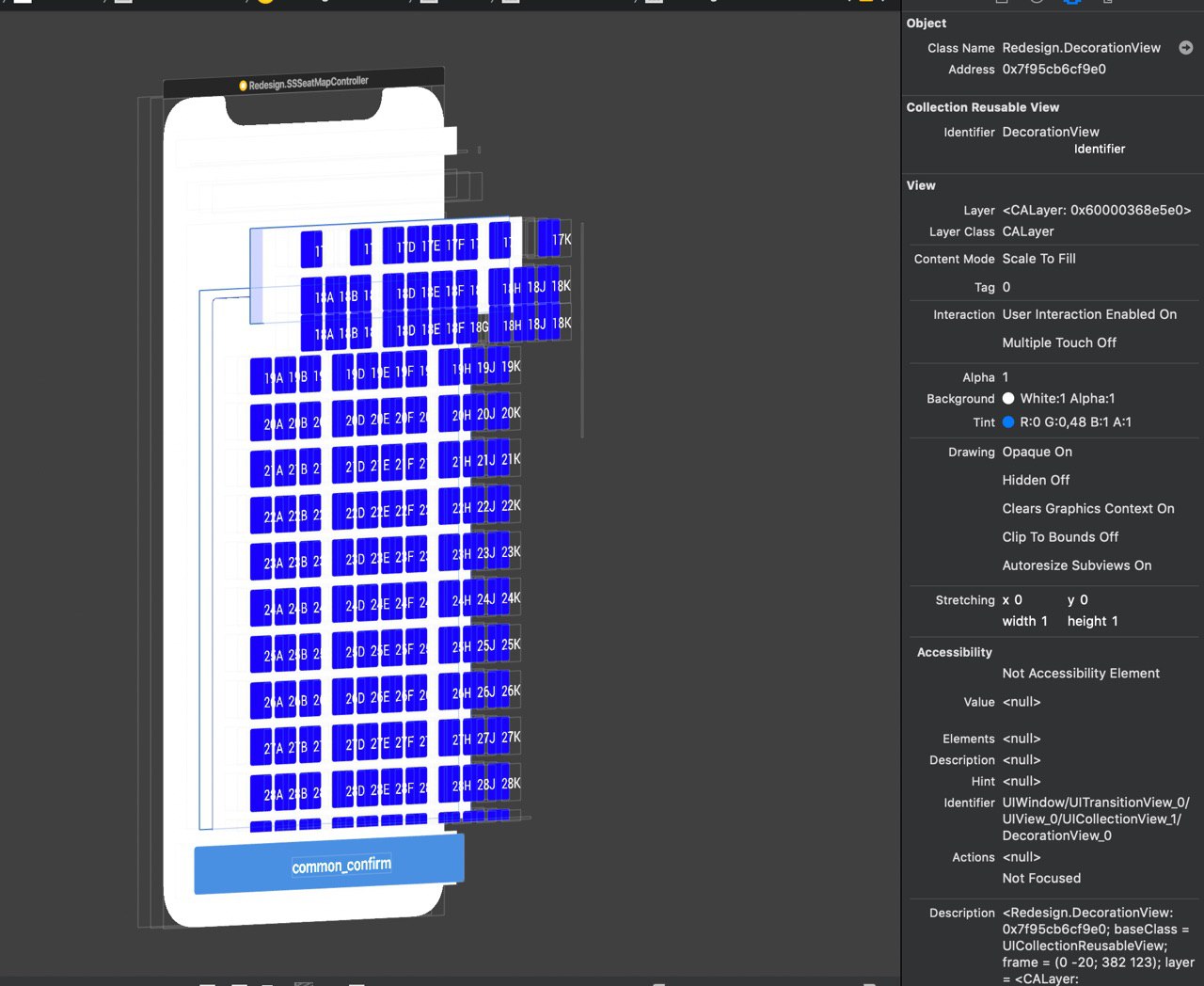
Task: Select seat 27J in the seat map
Action: (x=485, y=739)
